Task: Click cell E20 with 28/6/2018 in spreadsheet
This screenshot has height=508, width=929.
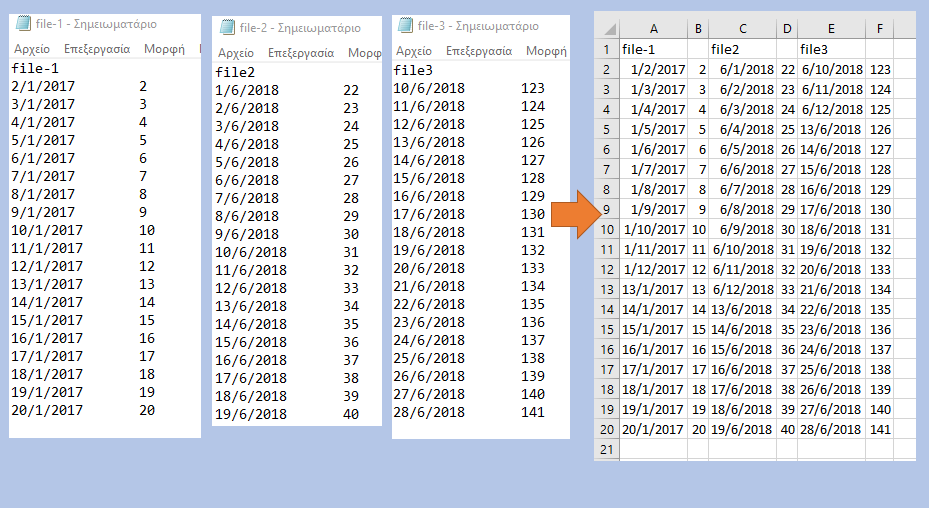Action: tap(831, 429)
